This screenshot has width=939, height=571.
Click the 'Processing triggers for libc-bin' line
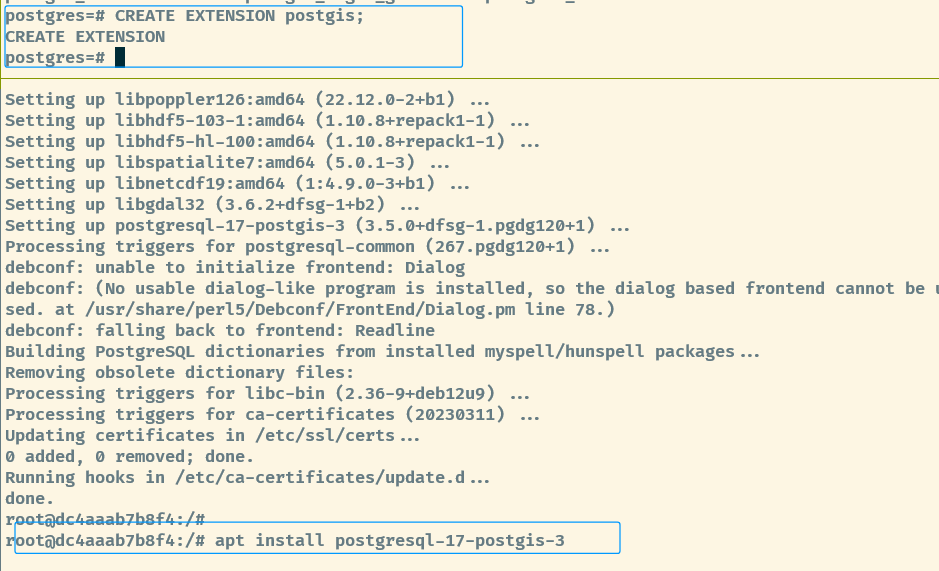[x=267, y=394]
